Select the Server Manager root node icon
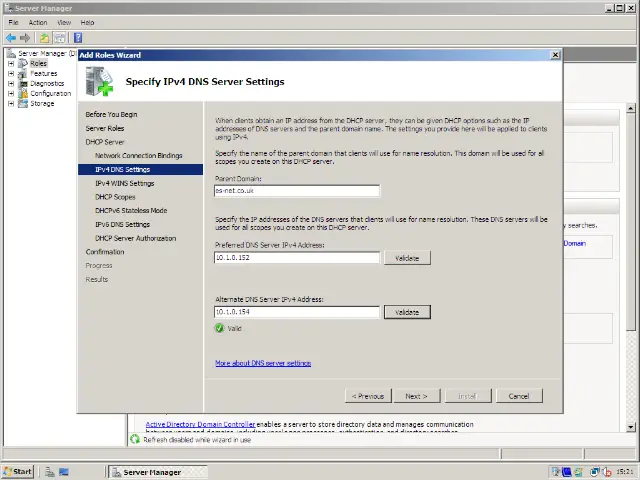Screen dimensions: 640x480 point(11,53)
